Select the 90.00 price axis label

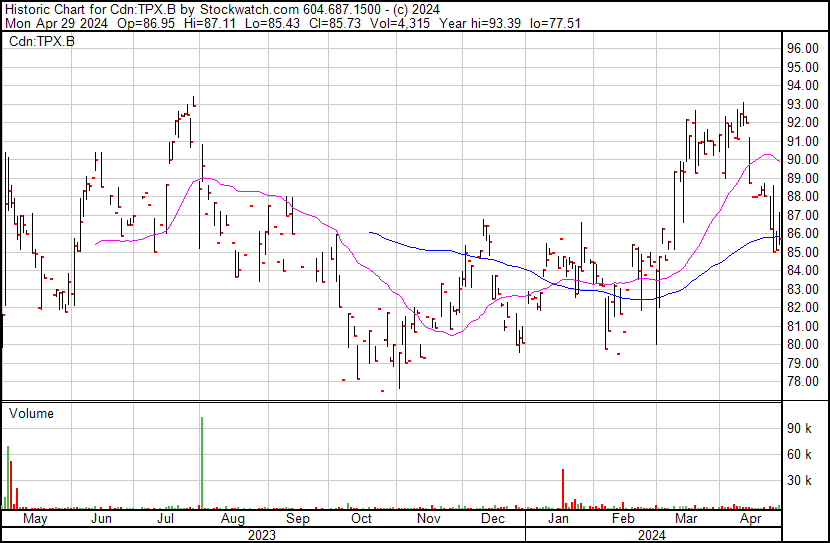point(803,159)
